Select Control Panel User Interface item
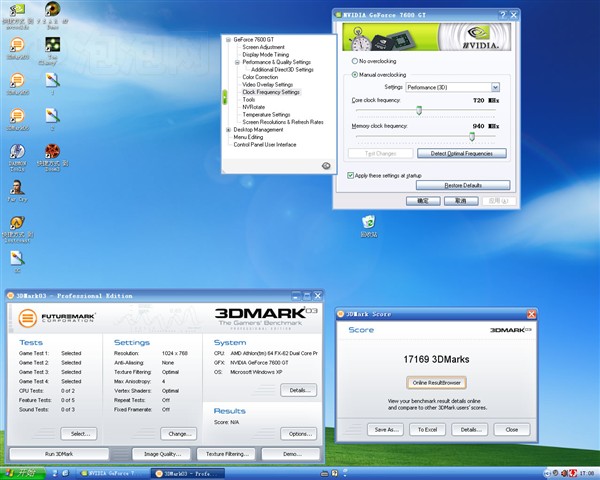Image resolution: width=600 pixels, height=480 pixels. tap(265, 145)
